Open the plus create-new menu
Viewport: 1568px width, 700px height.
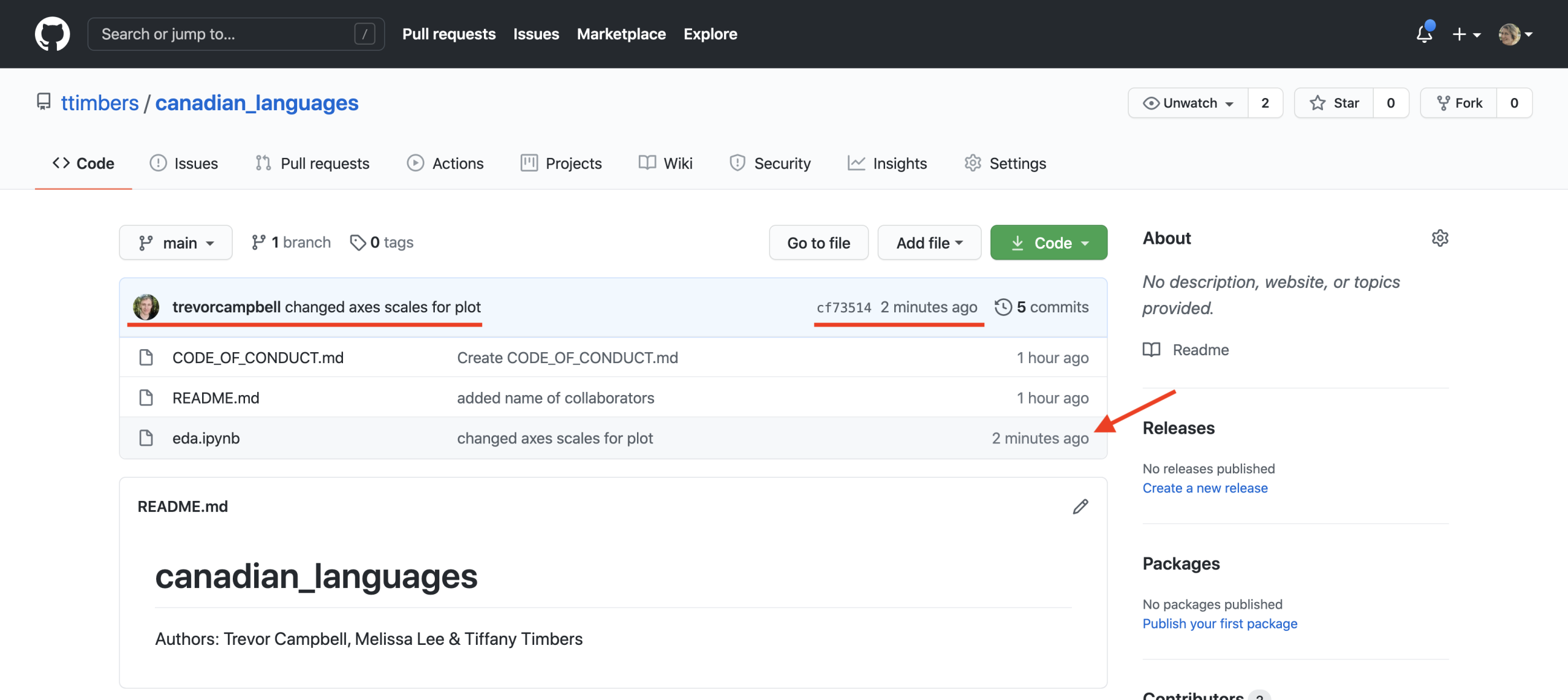click(x=1466, y=34)
